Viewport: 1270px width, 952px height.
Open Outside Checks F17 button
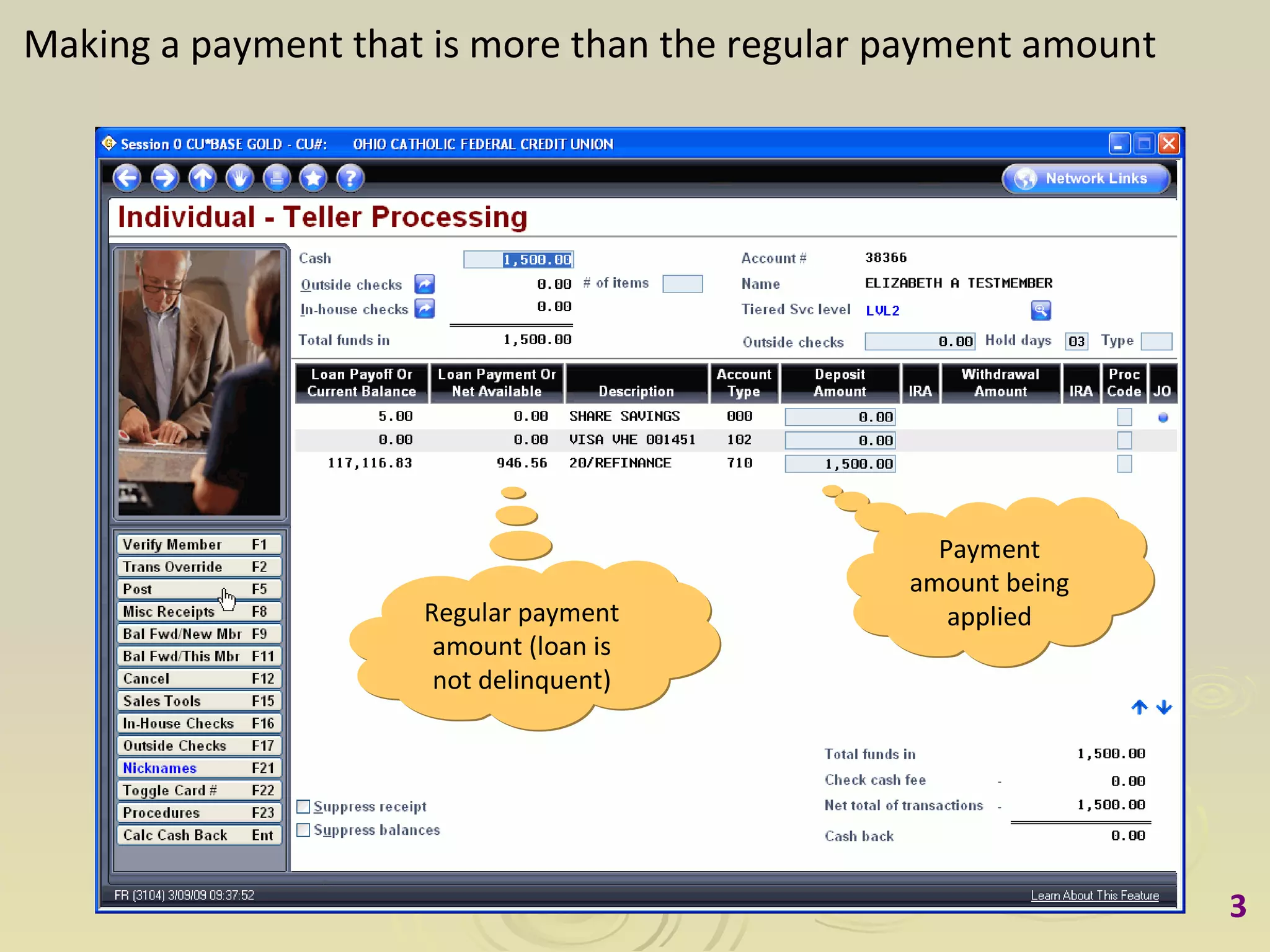click(199, 745)
